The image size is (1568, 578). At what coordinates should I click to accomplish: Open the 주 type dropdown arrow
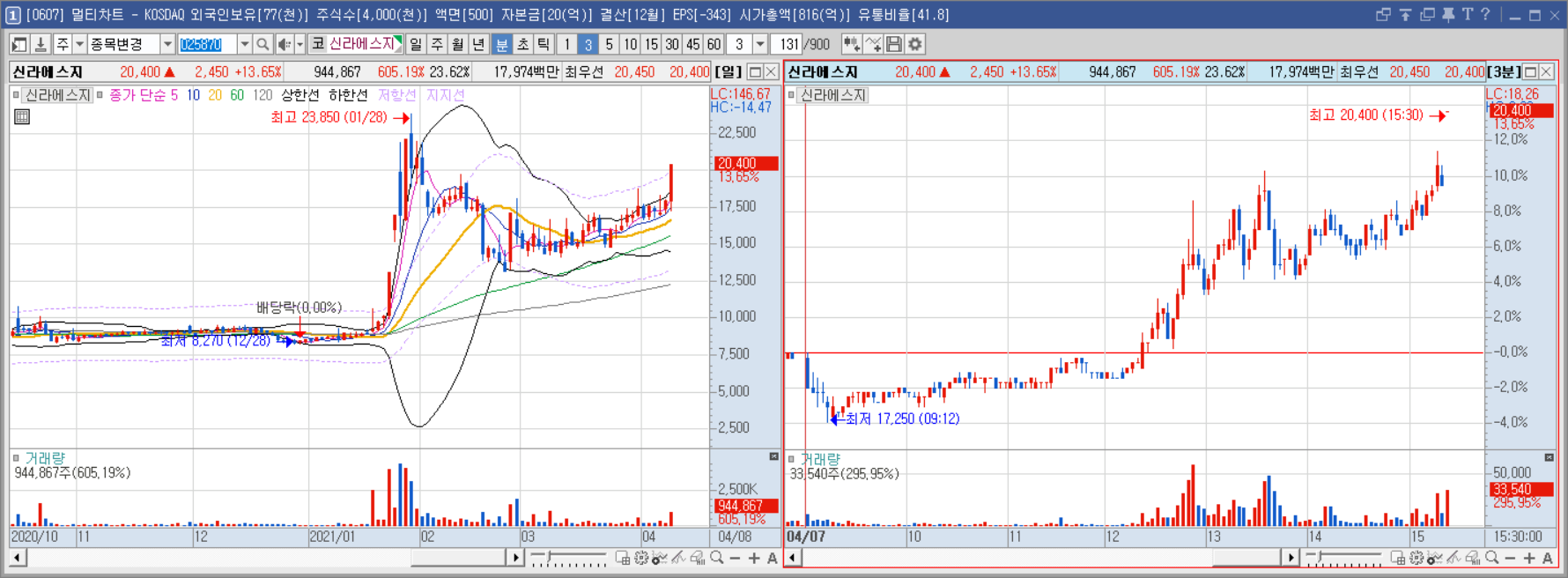[79, 44]
